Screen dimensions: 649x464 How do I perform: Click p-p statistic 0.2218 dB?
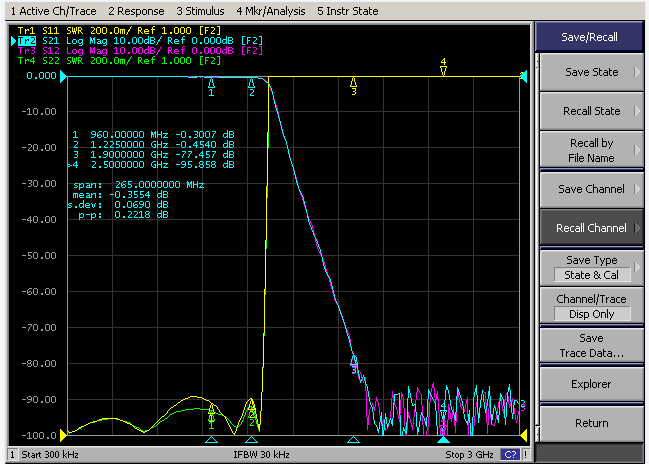coord(123,214)
